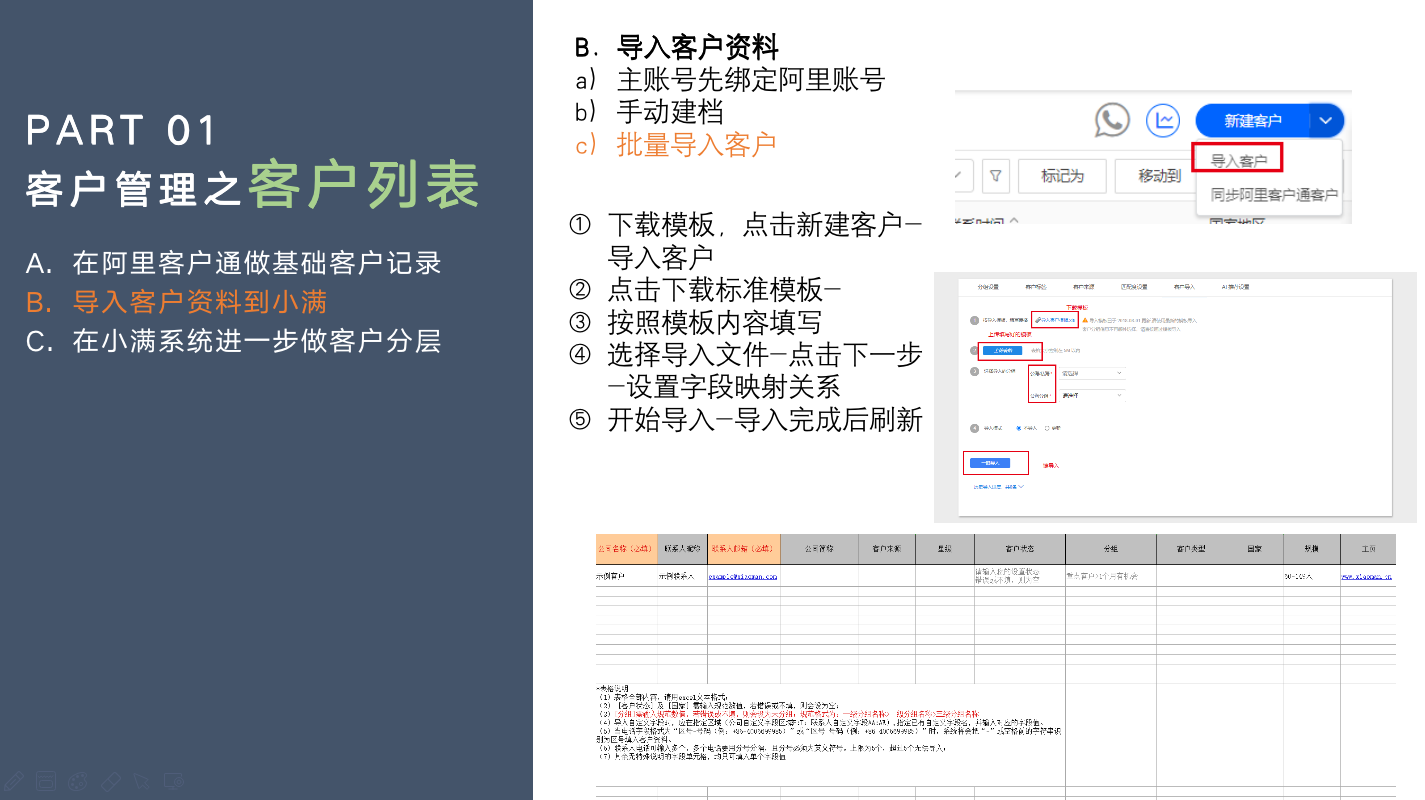Click the 客户状态 column header
Viewport: 1425px width, 800px height.
[1019, 549]
